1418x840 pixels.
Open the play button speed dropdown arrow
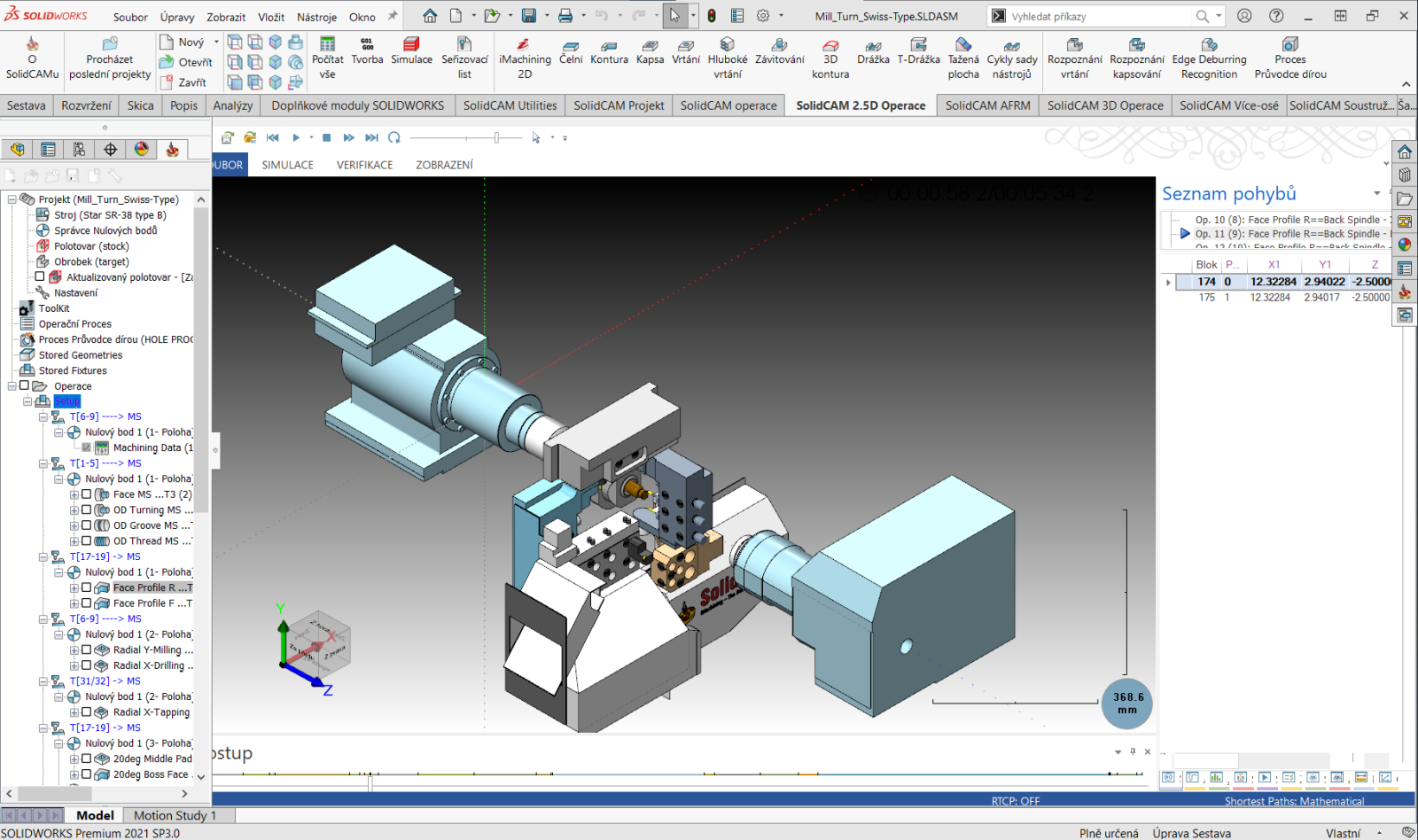309,137
